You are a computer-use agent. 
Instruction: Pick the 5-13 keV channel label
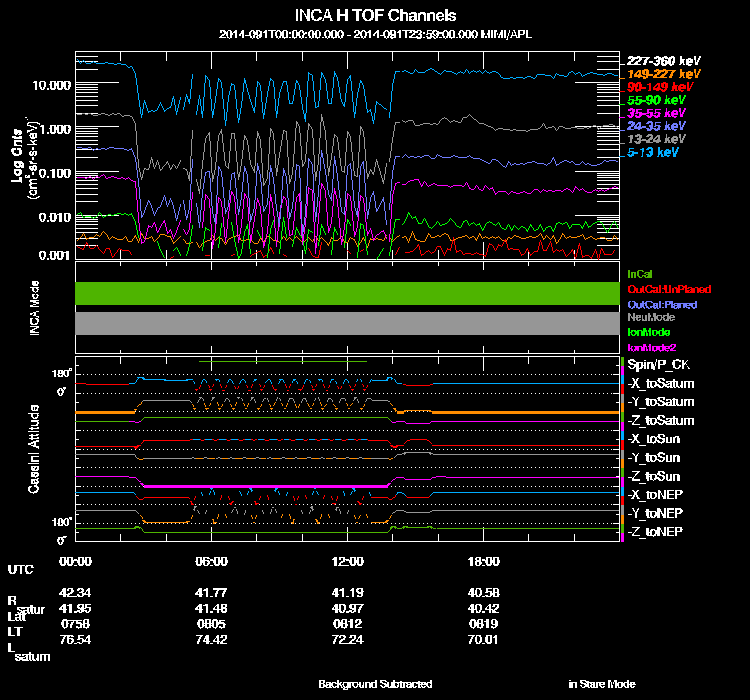653,152
